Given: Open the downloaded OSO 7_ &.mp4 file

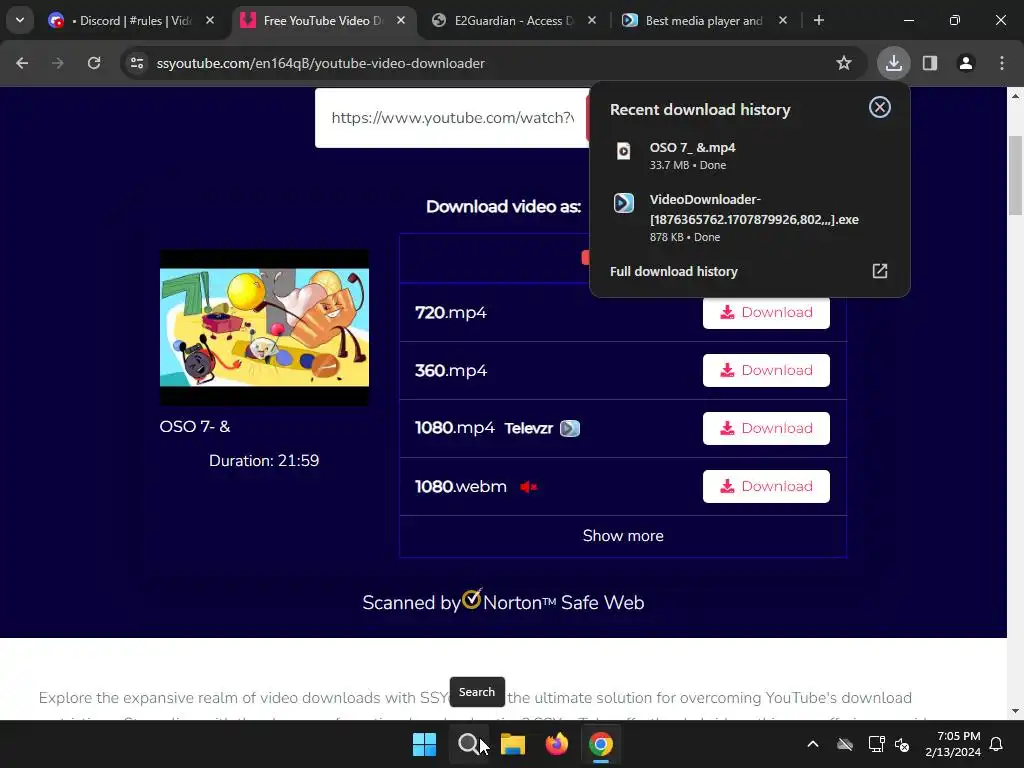Looking at the screenshot, I should pyautogui.click(x=749, y=155).
